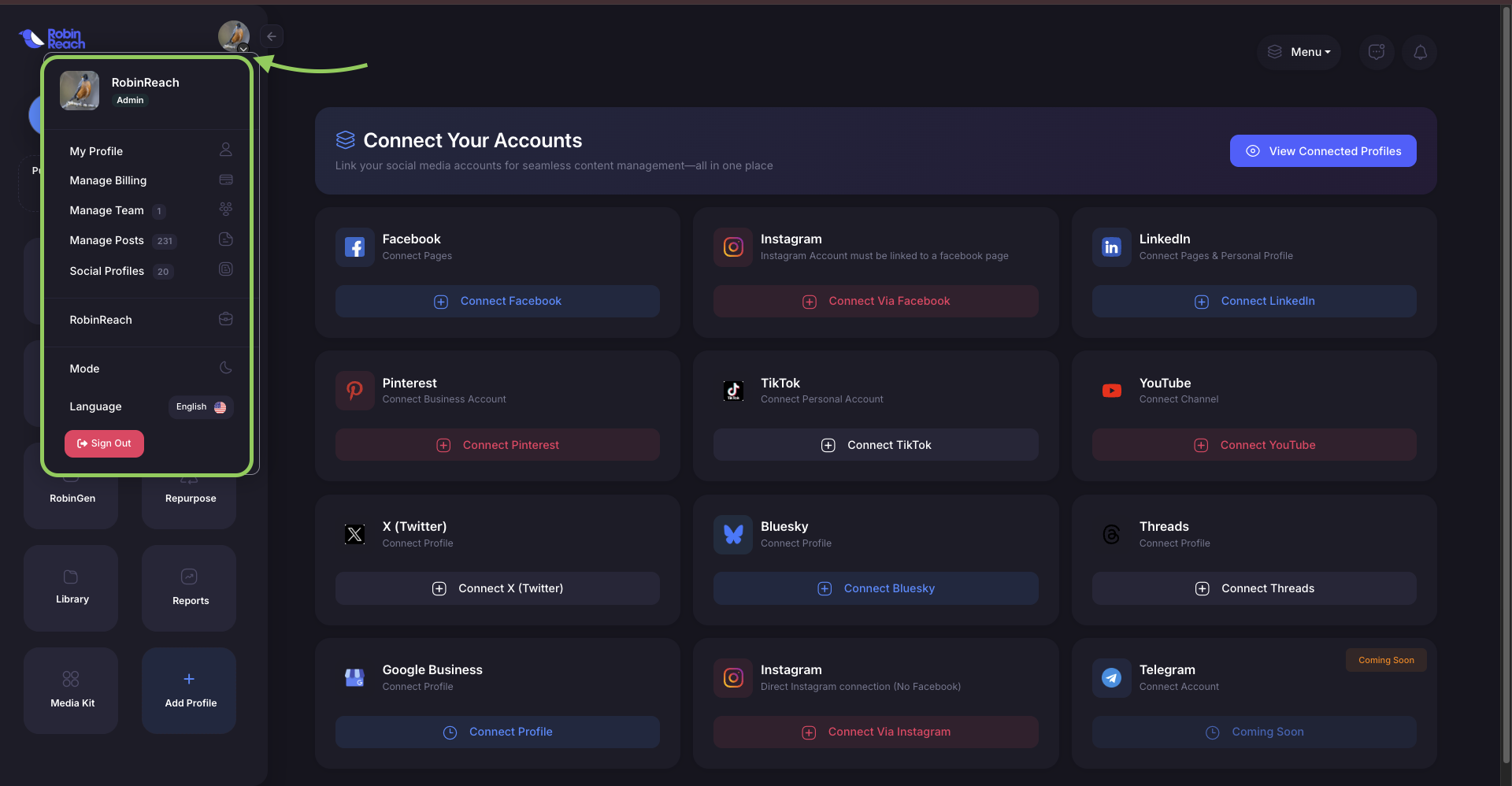Click the Manage Team people icon
The height and width of the screenshot is (786, 1512).
point(225,209)
